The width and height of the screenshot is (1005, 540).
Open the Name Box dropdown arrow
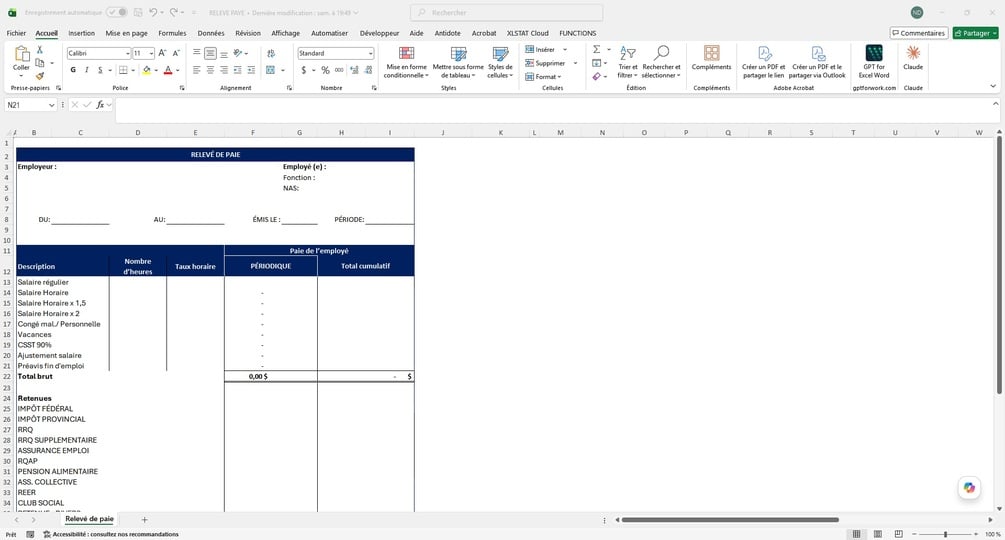(x=51, y=105)
